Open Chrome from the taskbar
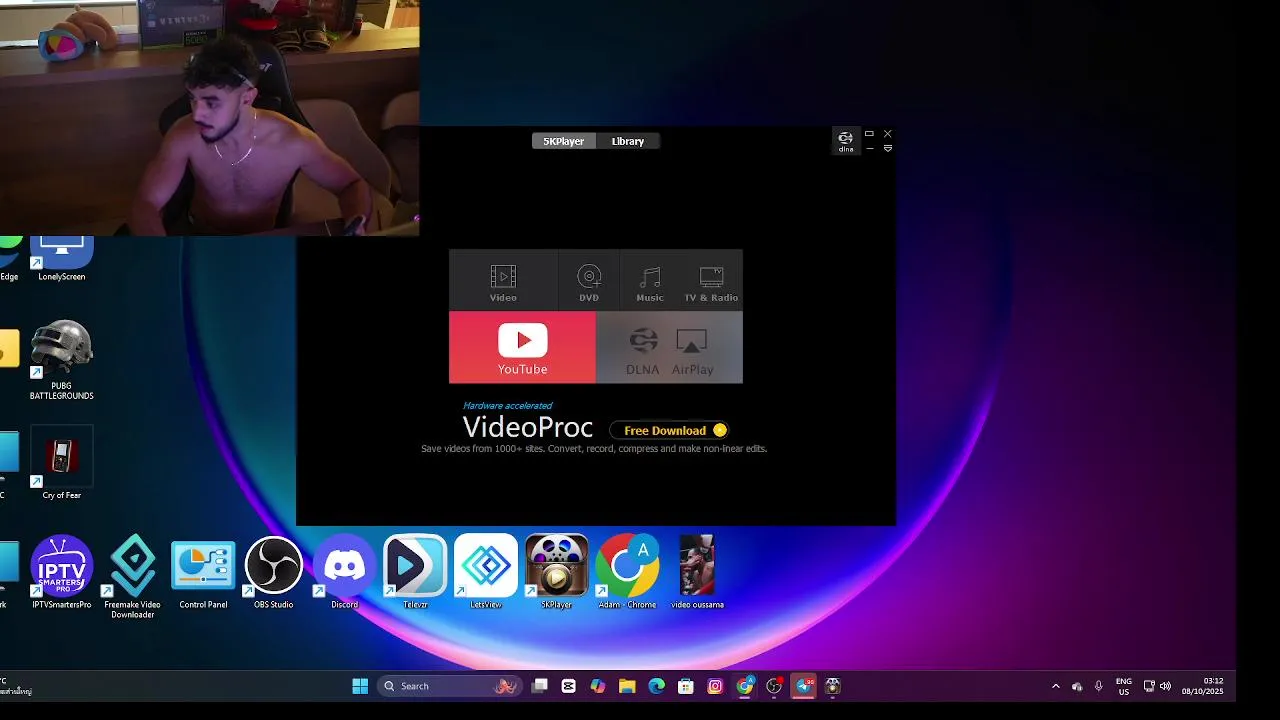The height and width of the screenshot is (720, 1280). pyautogui.click(x=745, y=686)
